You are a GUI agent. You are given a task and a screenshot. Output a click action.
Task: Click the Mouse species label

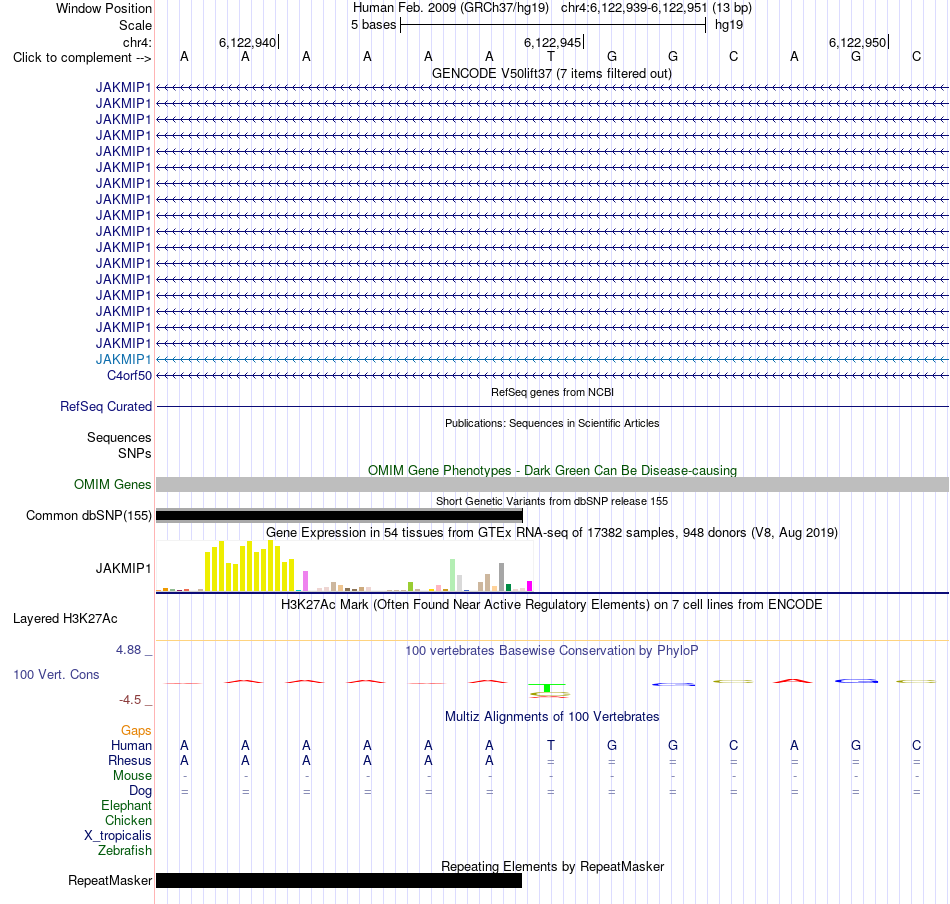(132, 776)
